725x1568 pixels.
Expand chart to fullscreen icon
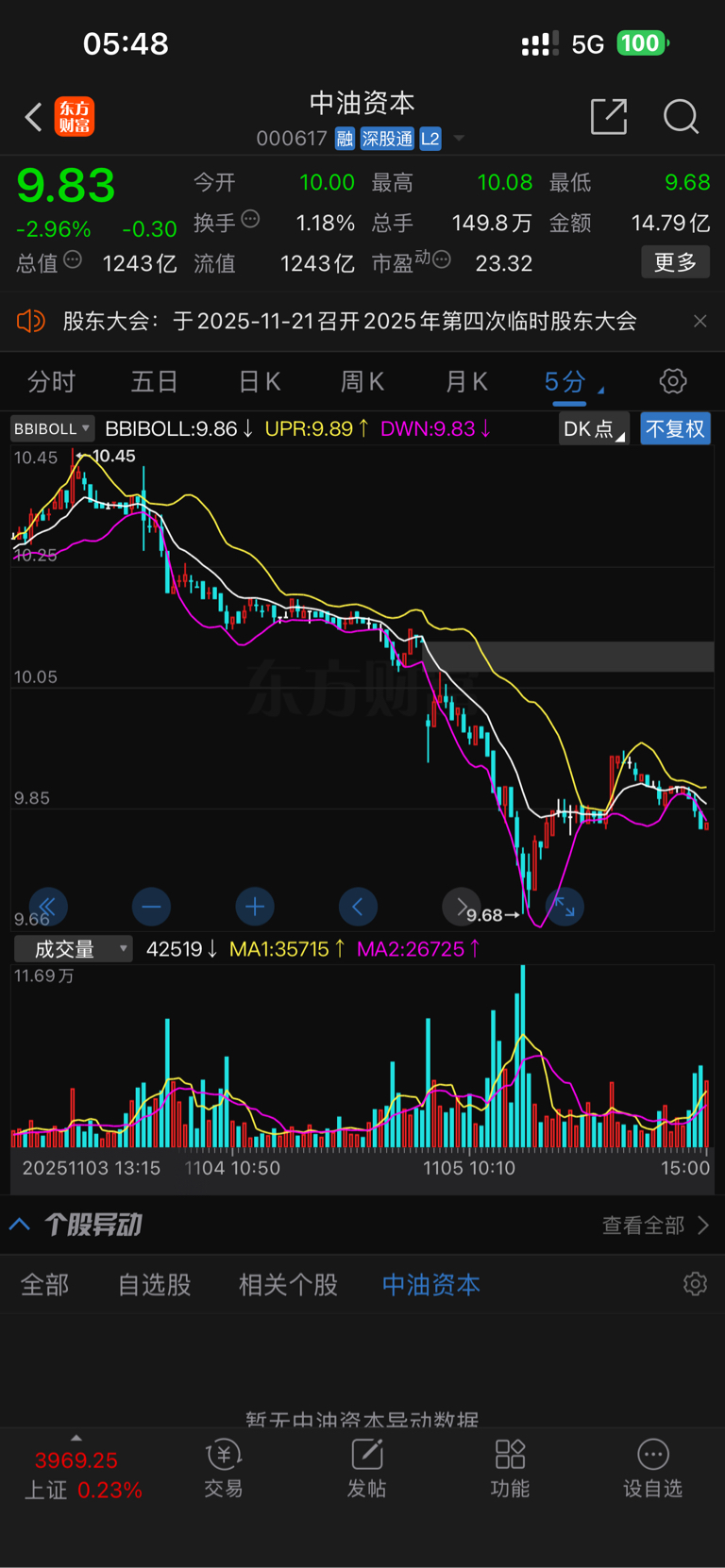point(565,908)
